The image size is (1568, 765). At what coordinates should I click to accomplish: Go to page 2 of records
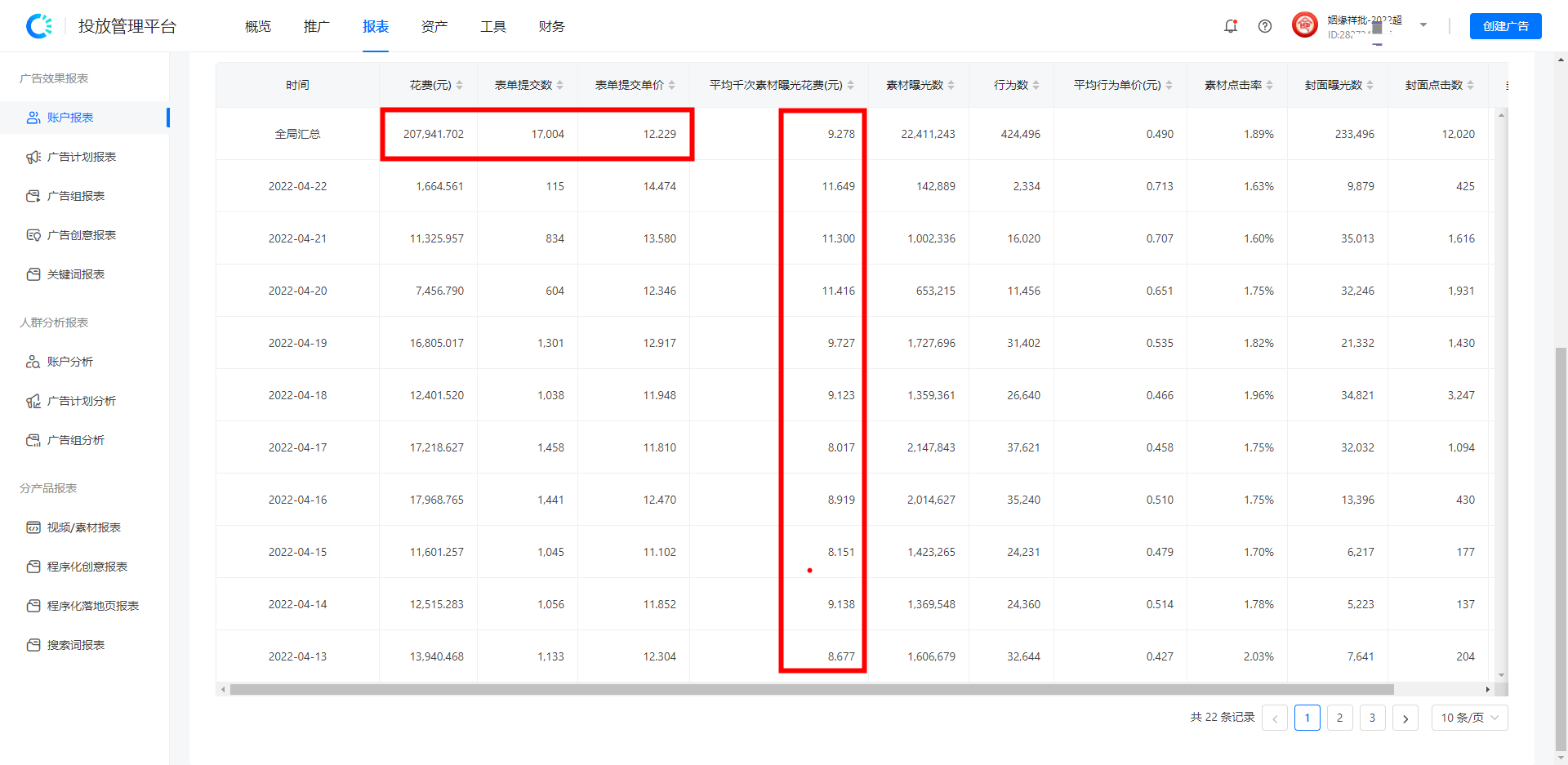point(1340,718)
